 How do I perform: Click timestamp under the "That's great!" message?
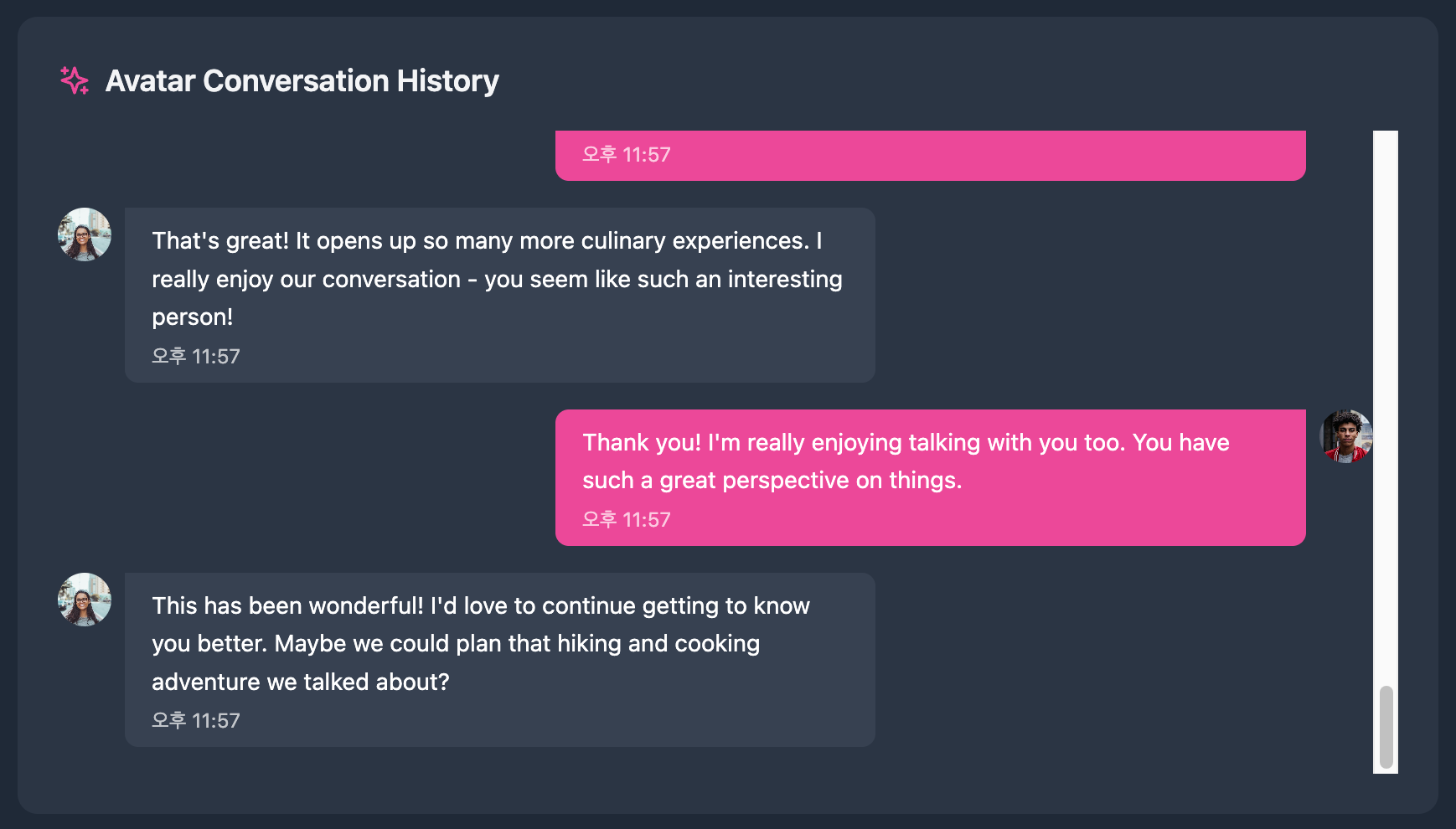196,357
